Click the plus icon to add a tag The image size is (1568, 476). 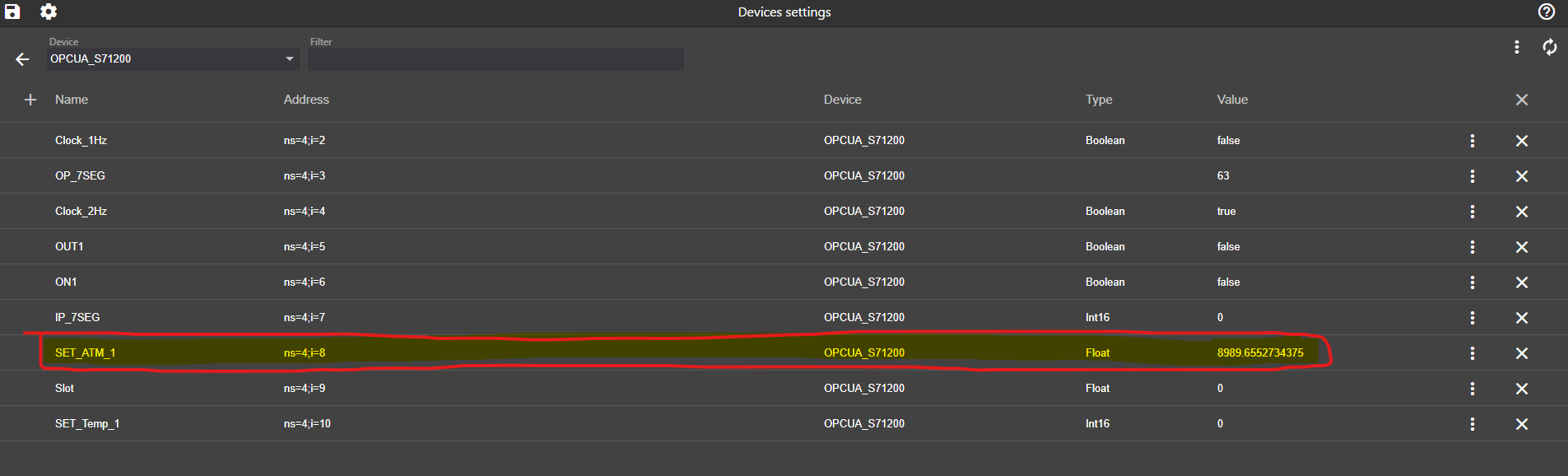30,100
